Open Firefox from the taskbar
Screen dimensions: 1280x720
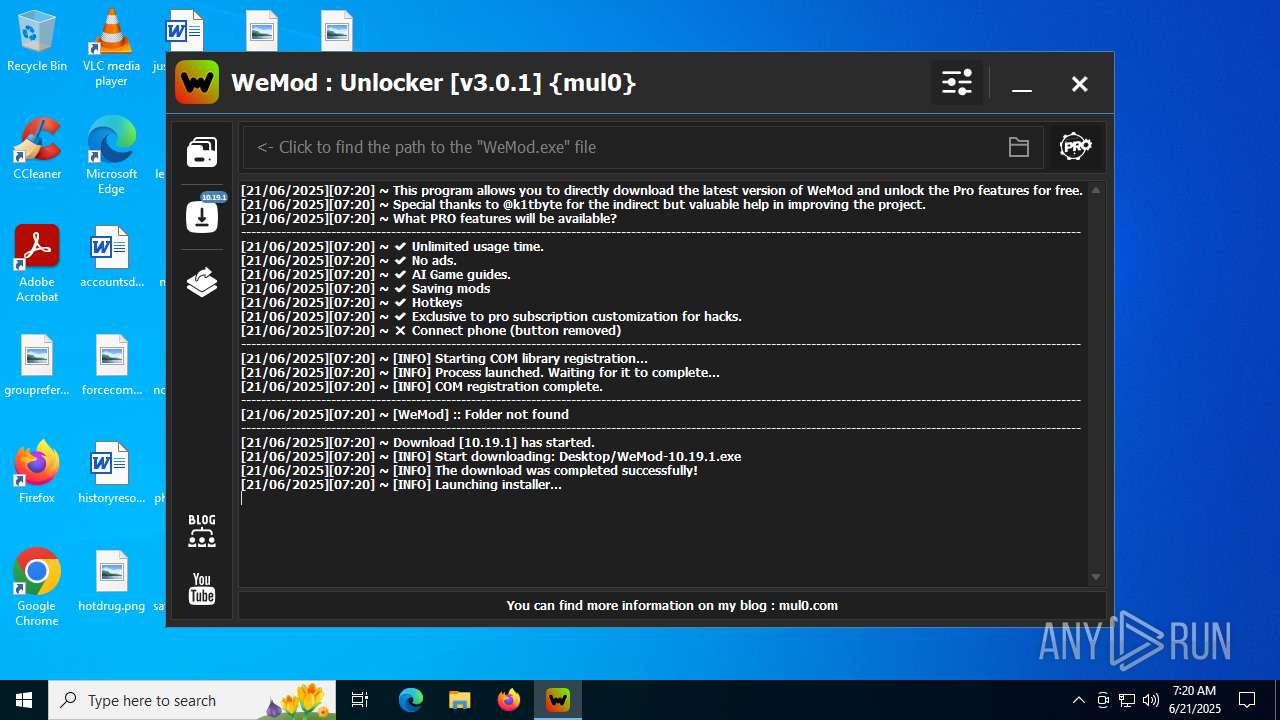508,700
